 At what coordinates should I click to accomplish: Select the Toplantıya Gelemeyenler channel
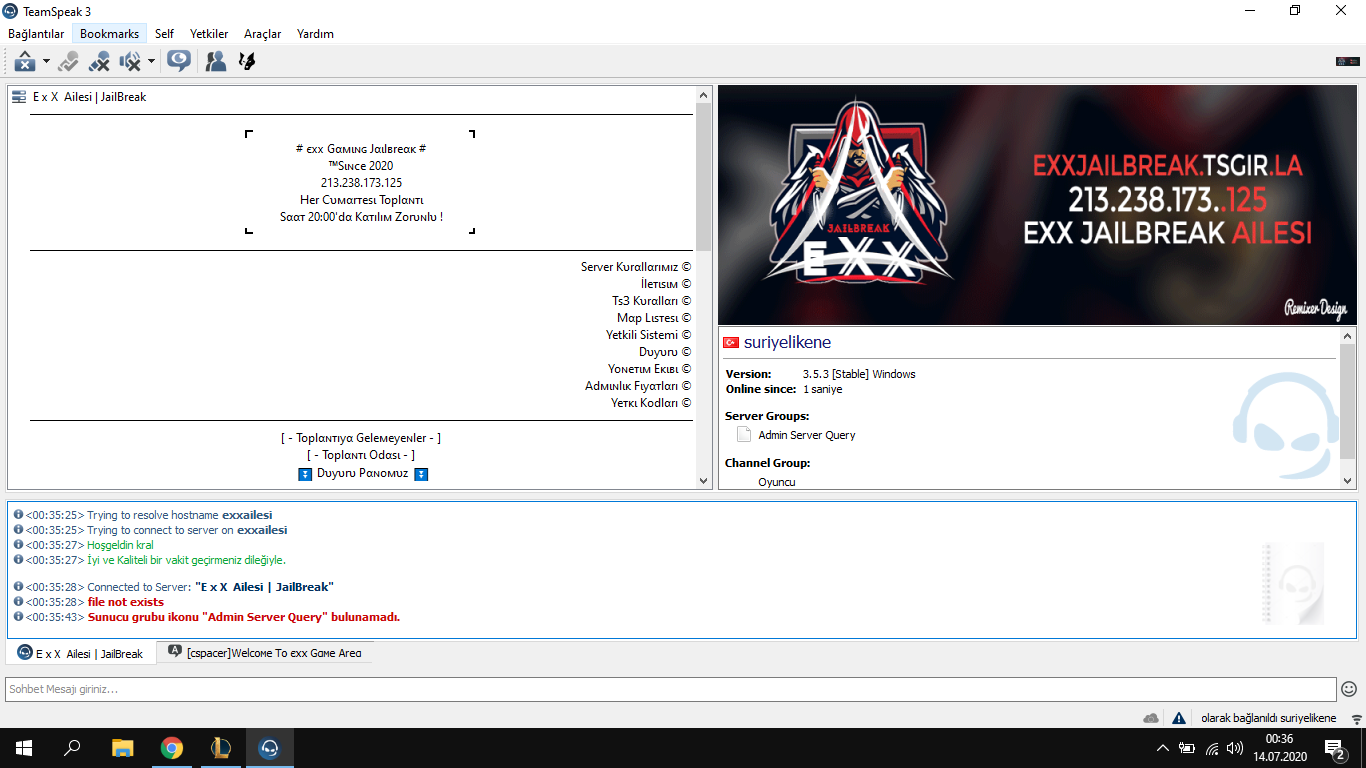point(361,438)
